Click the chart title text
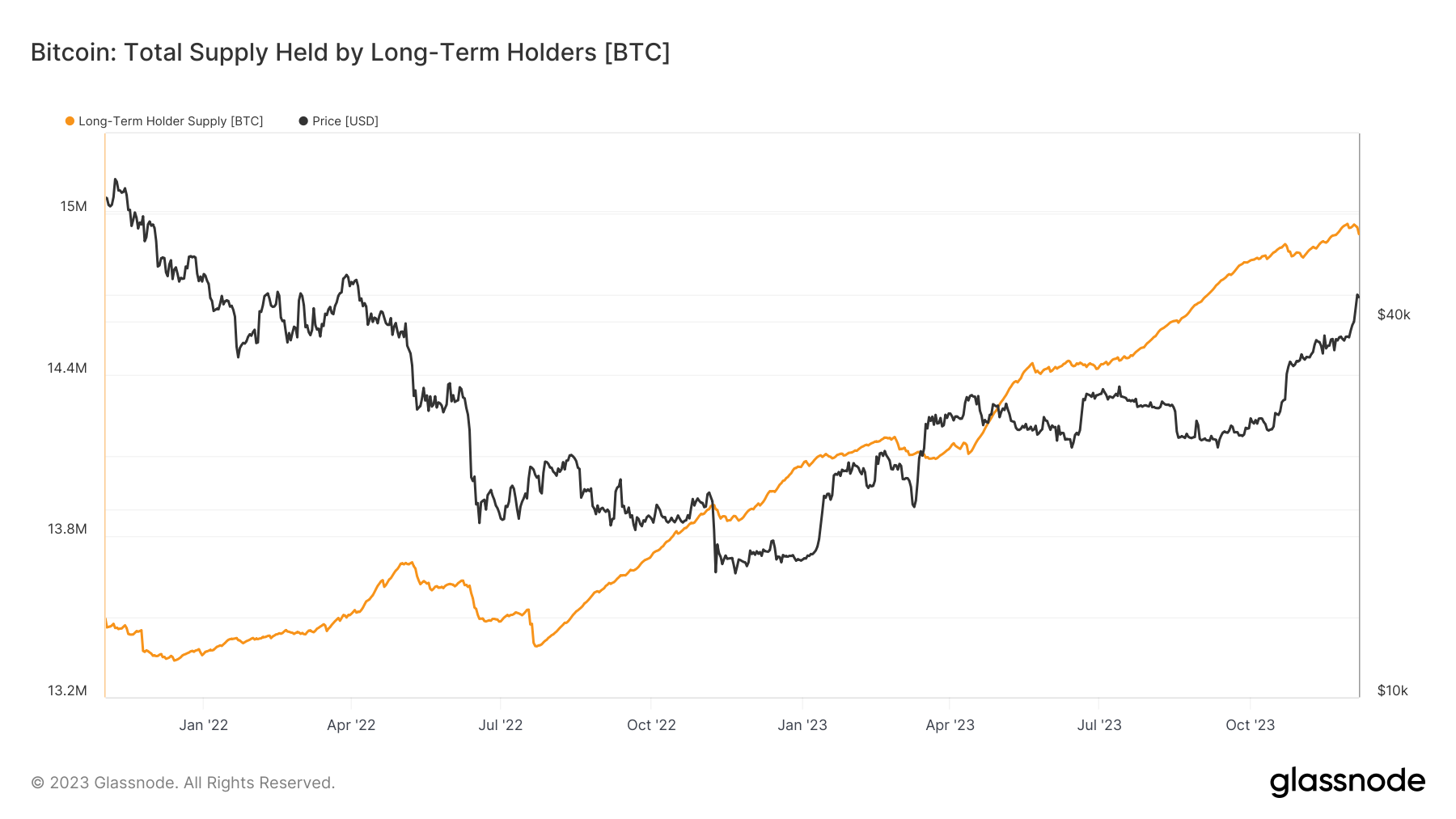 [x=350, y=53]
